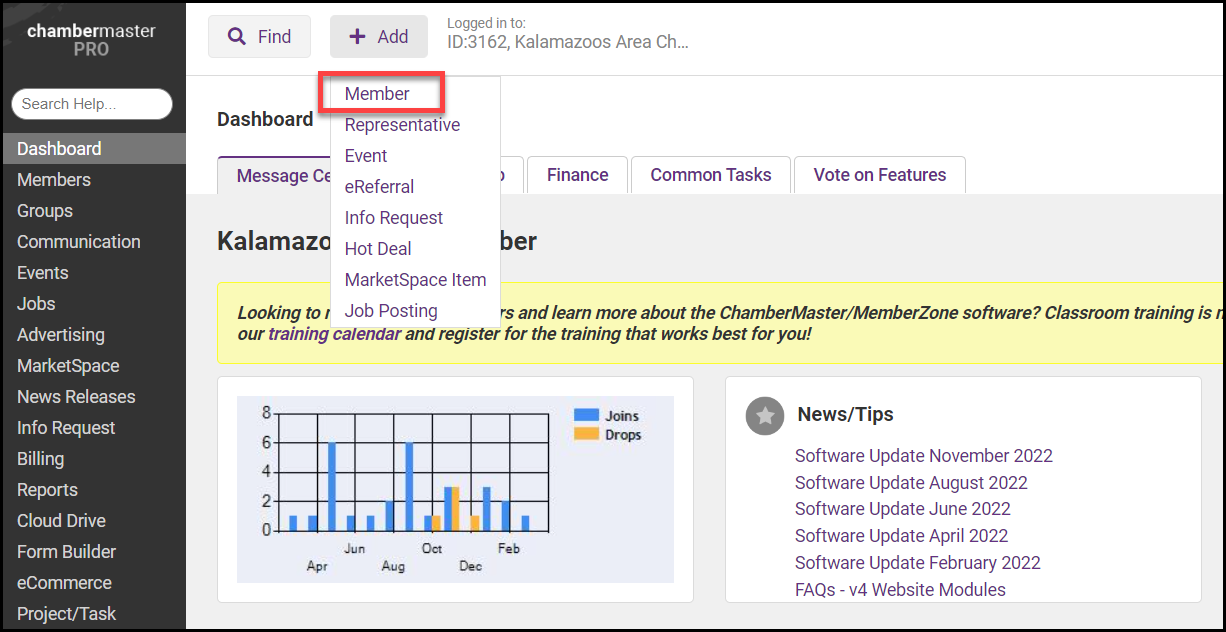Choose Representative in the Add menu
This screenshot has height=632, width=1226.
[402, 125]
